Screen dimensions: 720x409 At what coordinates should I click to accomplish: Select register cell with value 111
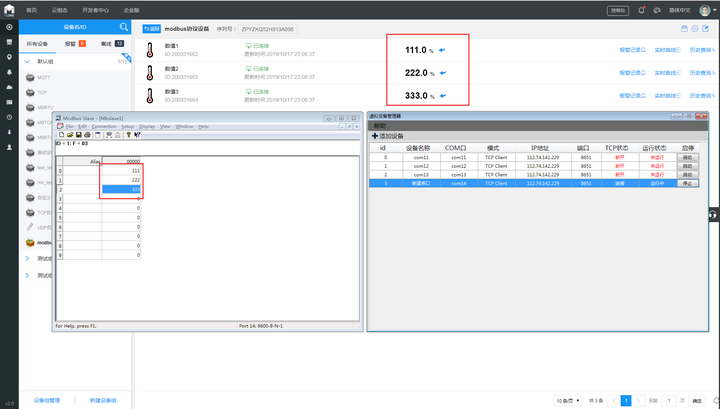121,171
